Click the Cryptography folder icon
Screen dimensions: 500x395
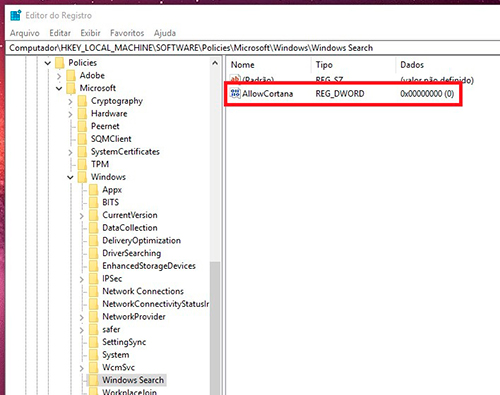point(82,101)
